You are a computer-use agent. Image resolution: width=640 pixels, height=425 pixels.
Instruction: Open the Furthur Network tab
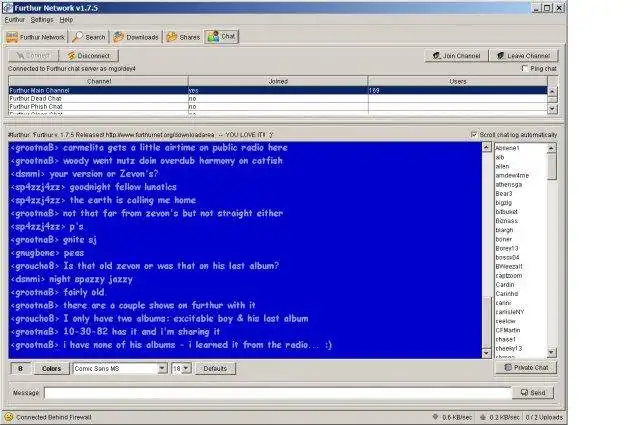pyautogui.click(x=36, y=37)
